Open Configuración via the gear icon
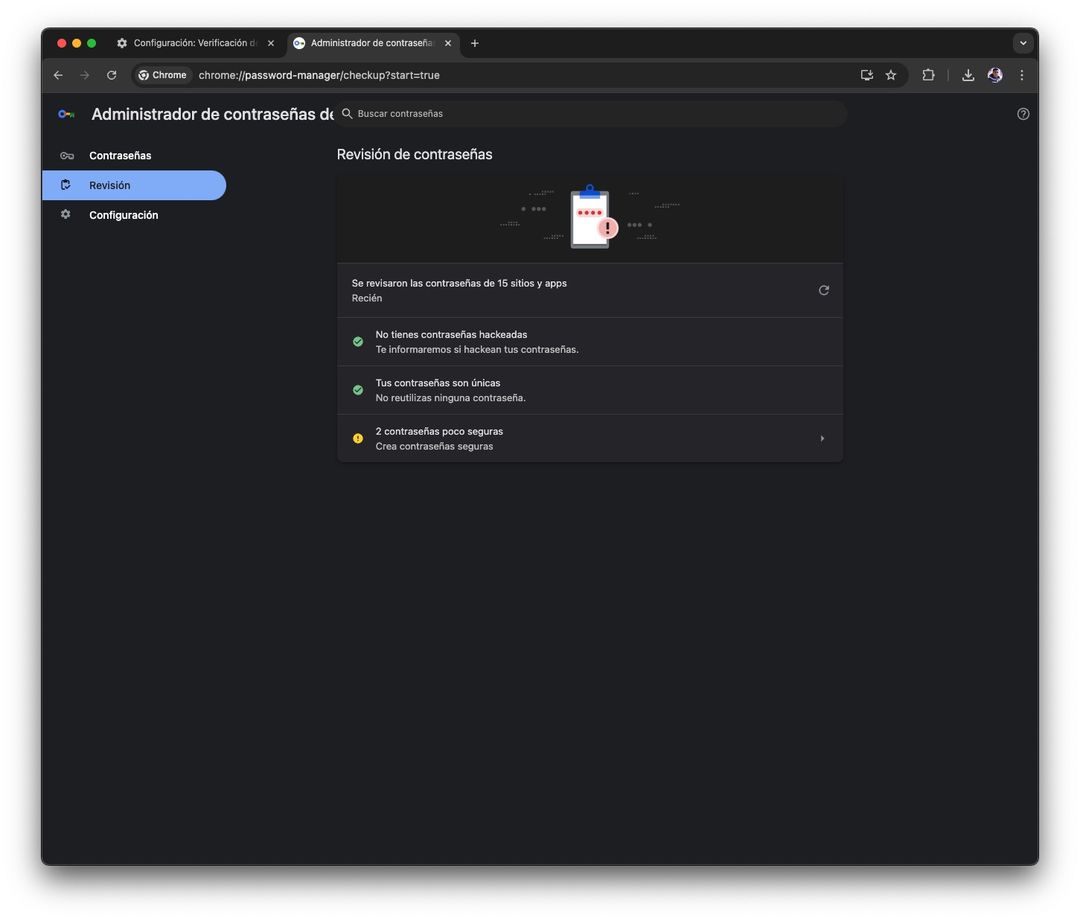The width and height of the screenshot is (1080, 920). 65,214
